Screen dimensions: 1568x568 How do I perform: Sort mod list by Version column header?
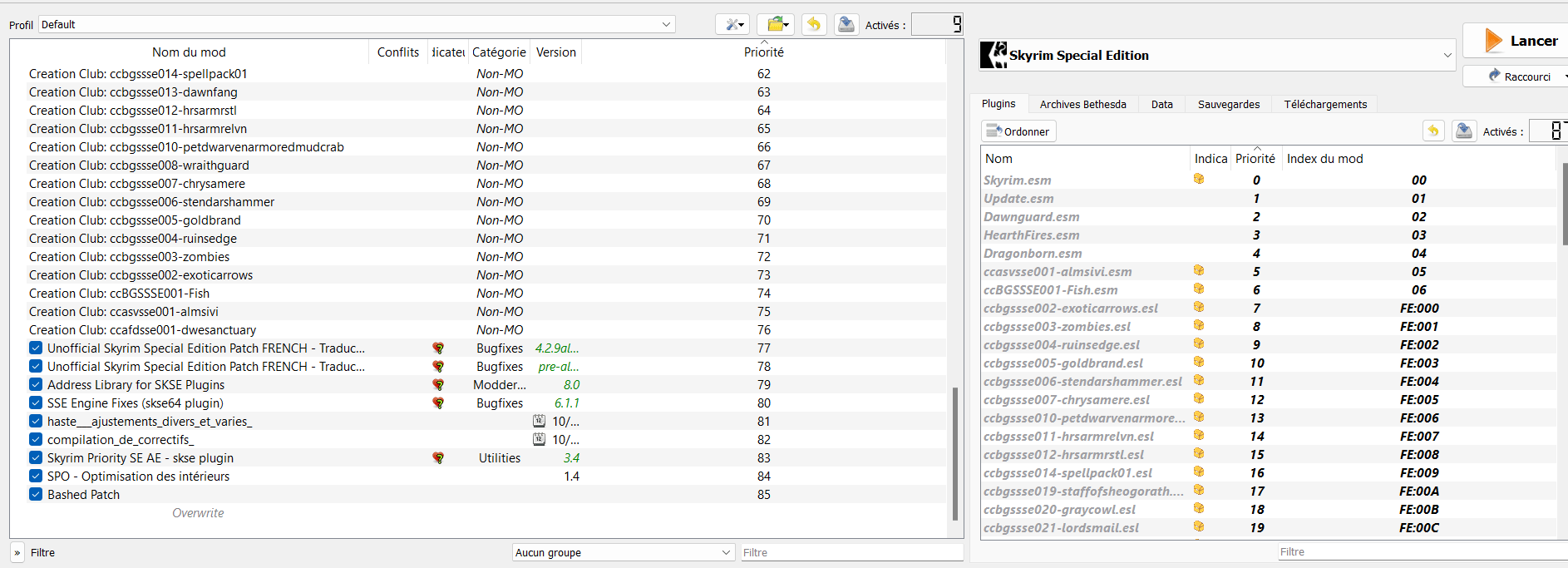click(x=556, y=52)
